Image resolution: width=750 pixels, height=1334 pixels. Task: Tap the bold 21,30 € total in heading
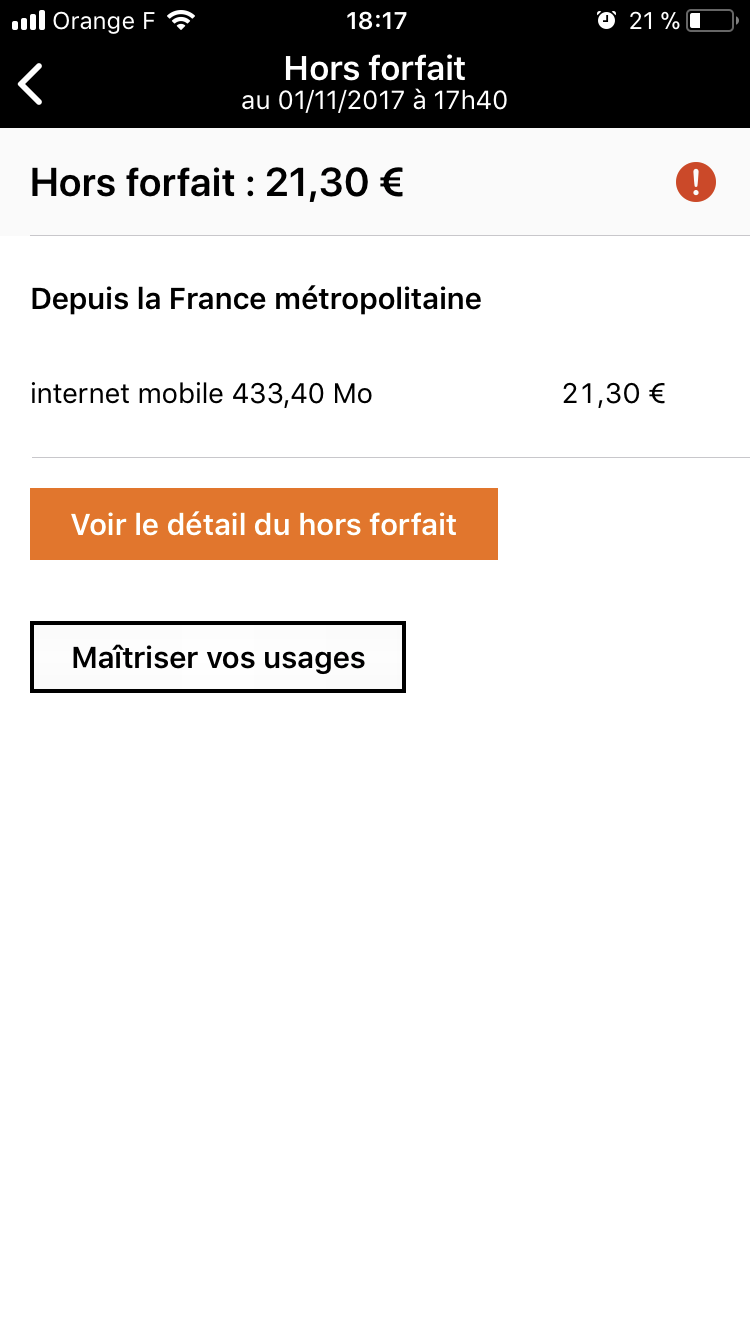click(x=334, y=183)
